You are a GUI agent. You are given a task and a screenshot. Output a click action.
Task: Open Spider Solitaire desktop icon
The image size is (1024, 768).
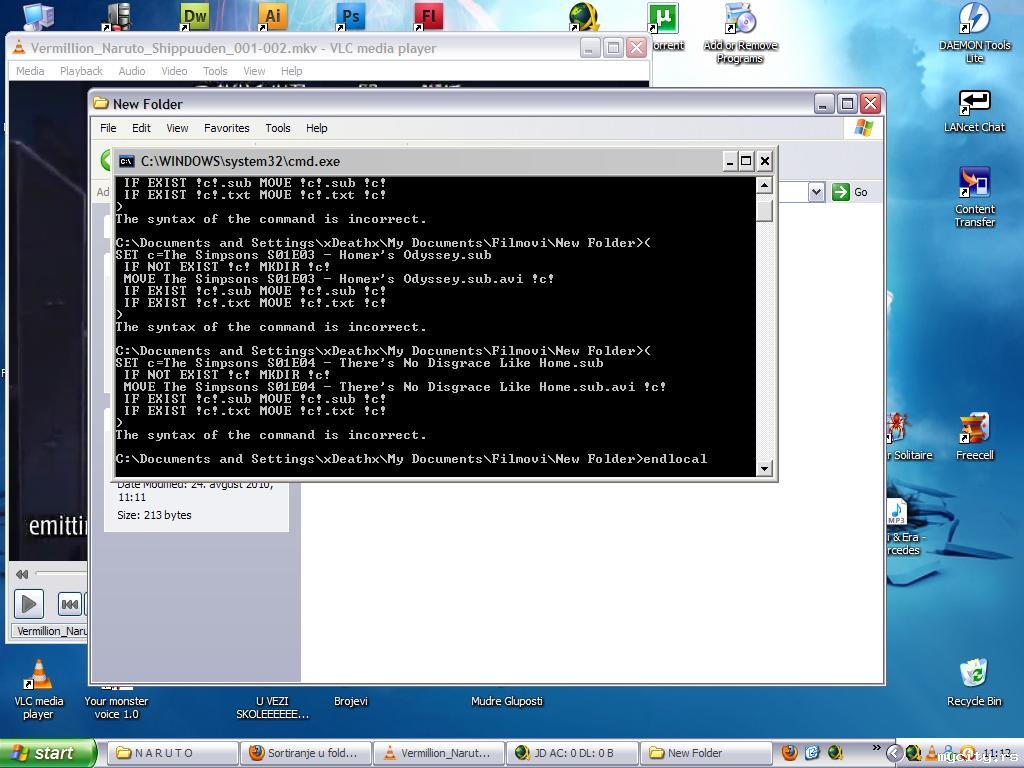[899, 426]
